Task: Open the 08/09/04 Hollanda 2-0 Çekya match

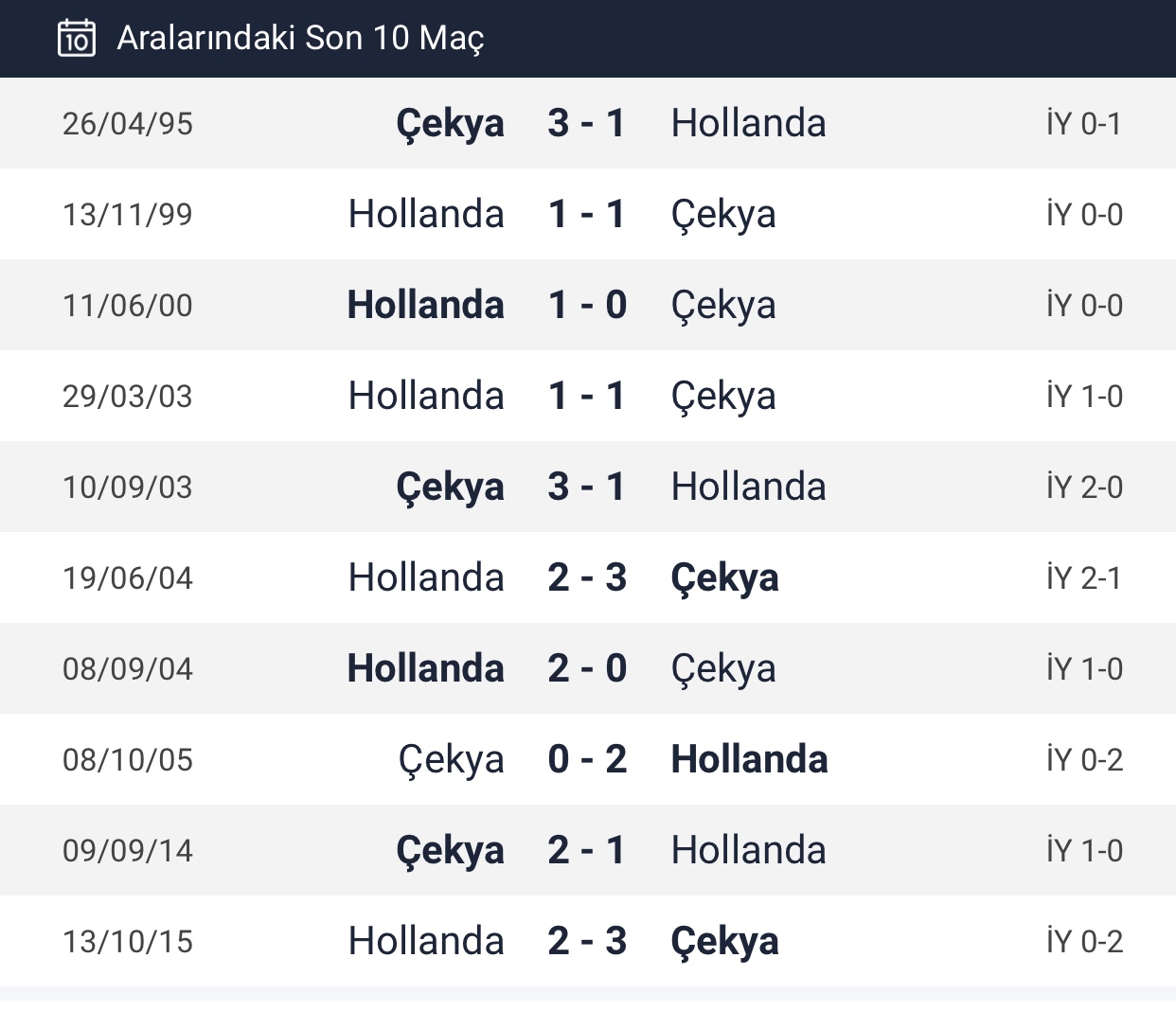Action: coord(588,668)
